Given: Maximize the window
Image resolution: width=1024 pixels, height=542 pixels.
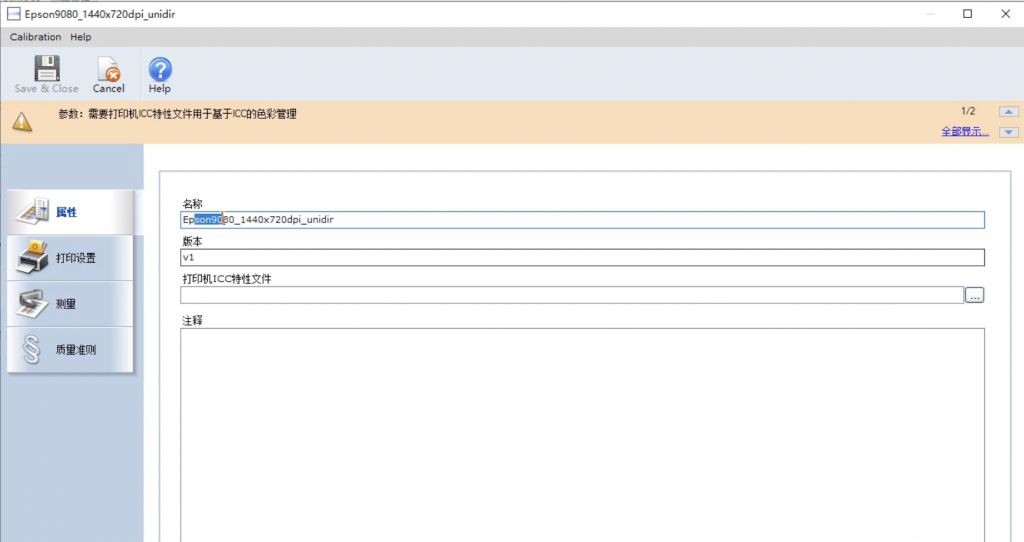Looking at the screenshot, I should pyautogui.click(x=968, y=14).
